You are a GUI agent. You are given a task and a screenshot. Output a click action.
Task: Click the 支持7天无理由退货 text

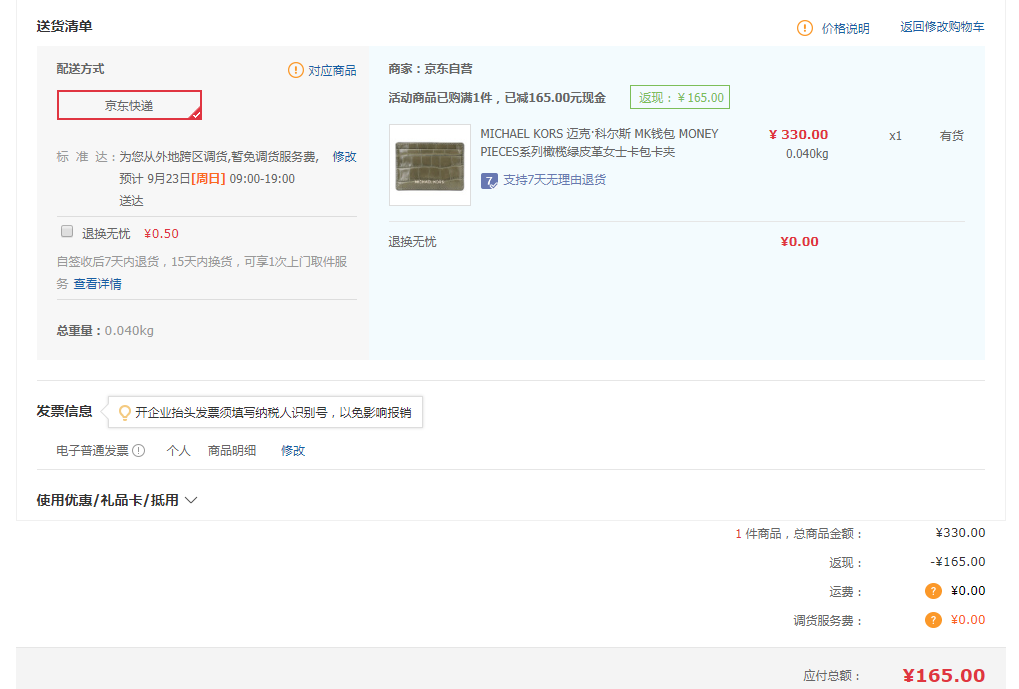point(554,180)
